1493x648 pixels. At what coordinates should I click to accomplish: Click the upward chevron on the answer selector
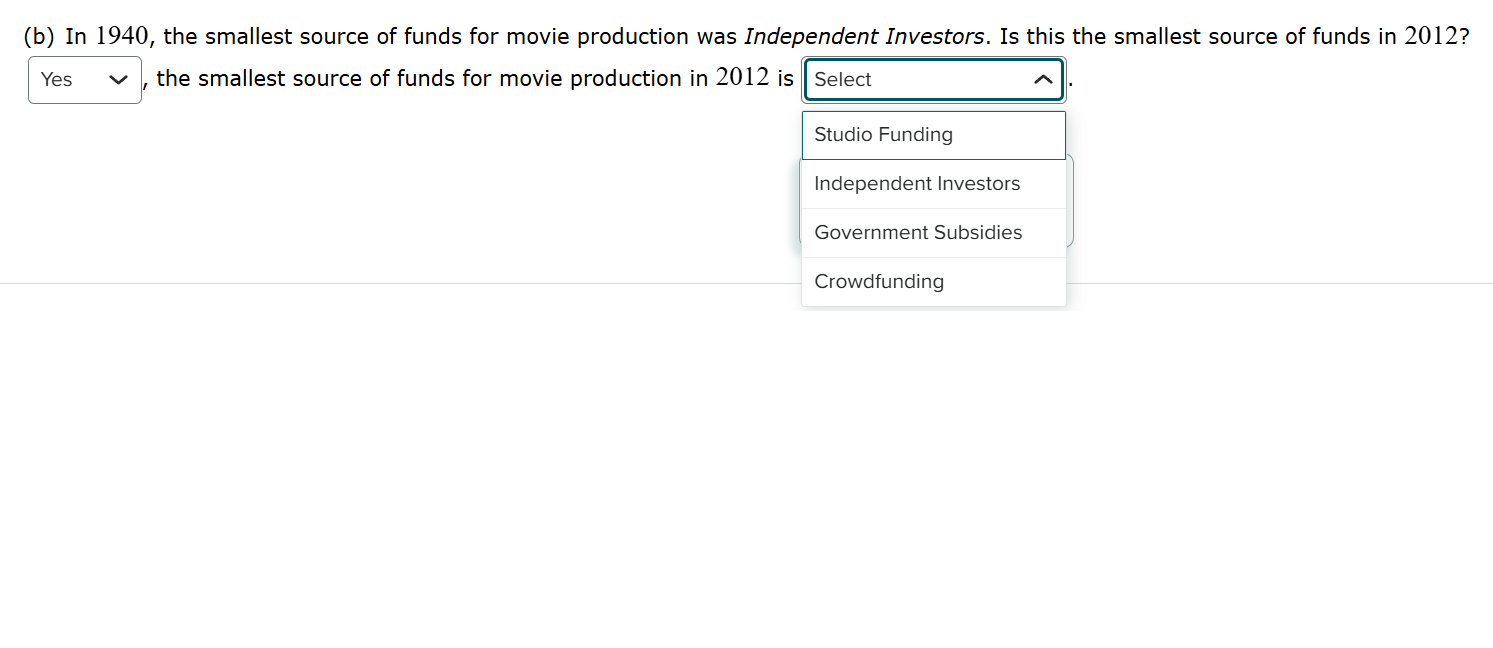[1043, 79]
